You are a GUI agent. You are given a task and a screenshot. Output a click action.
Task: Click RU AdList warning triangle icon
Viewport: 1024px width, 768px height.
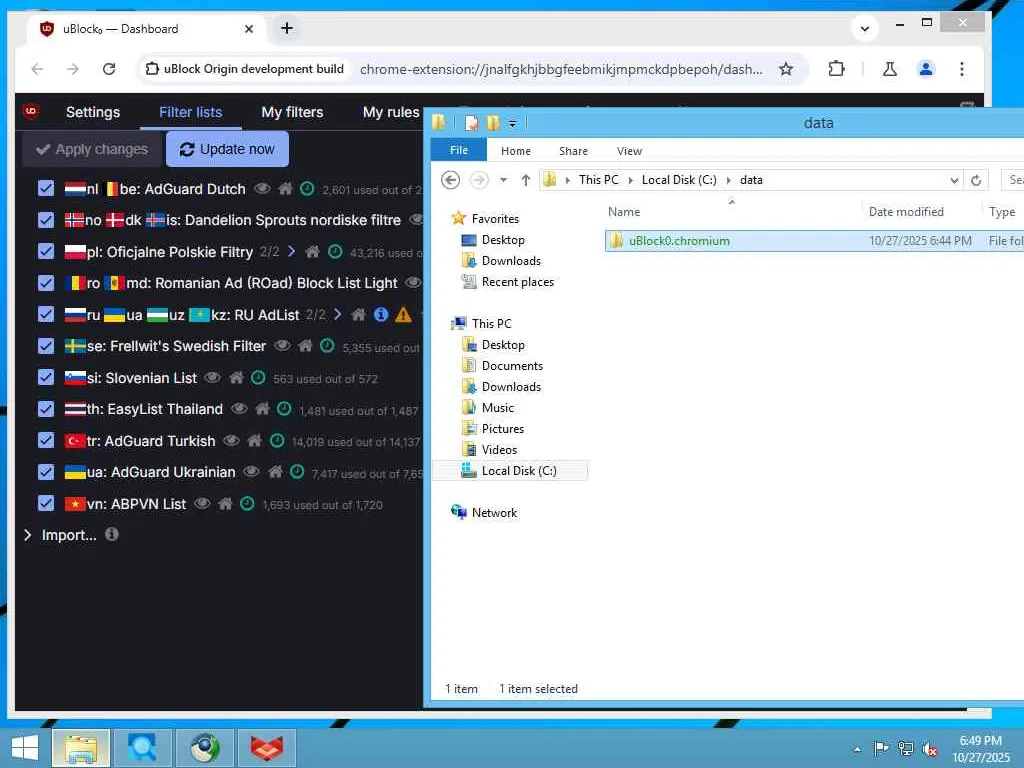(404, 315)
